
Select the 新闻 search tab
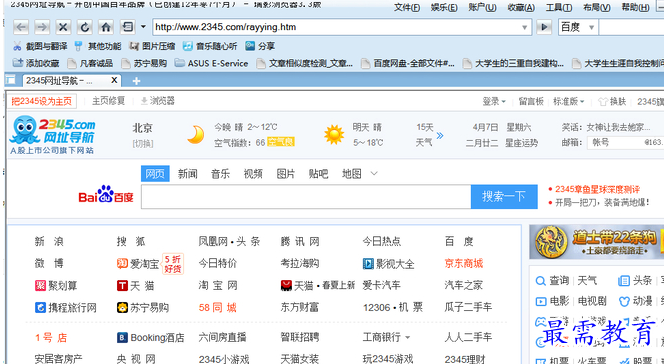[x=188, y=174]
